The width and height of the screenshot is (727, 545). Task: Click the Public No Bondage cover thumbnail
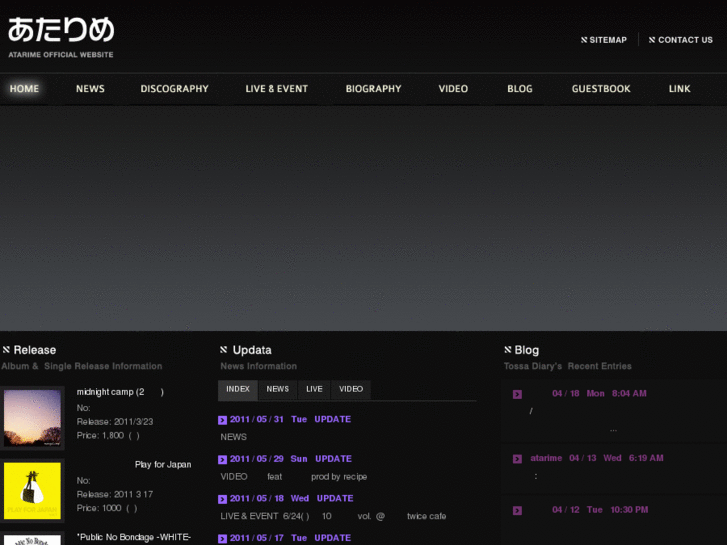pyautogui.click(x=32, y=540)
